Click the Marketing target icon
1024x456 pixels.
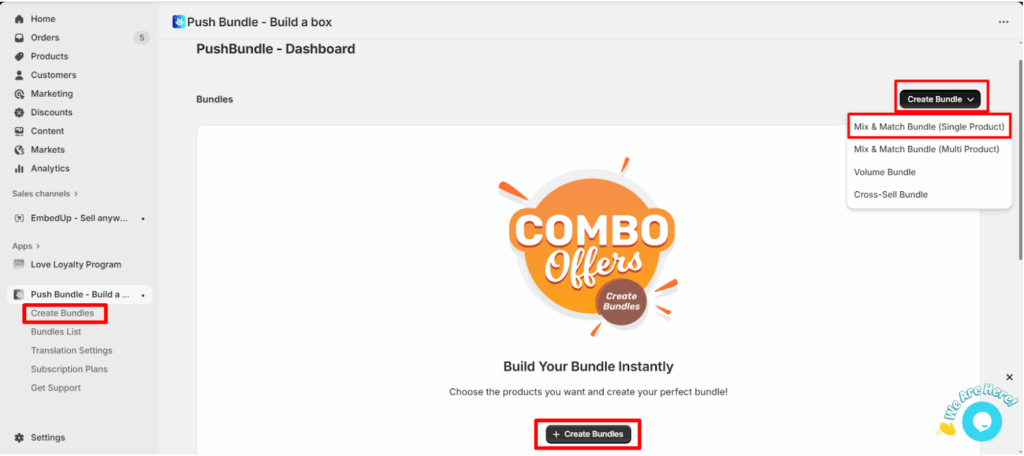19,94
